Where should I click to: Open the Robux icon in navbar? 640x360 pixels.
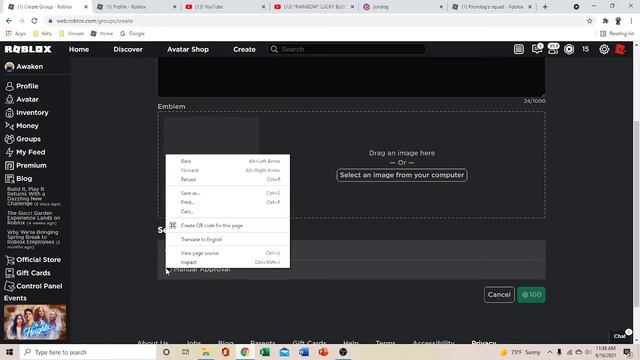pos(569,49)
